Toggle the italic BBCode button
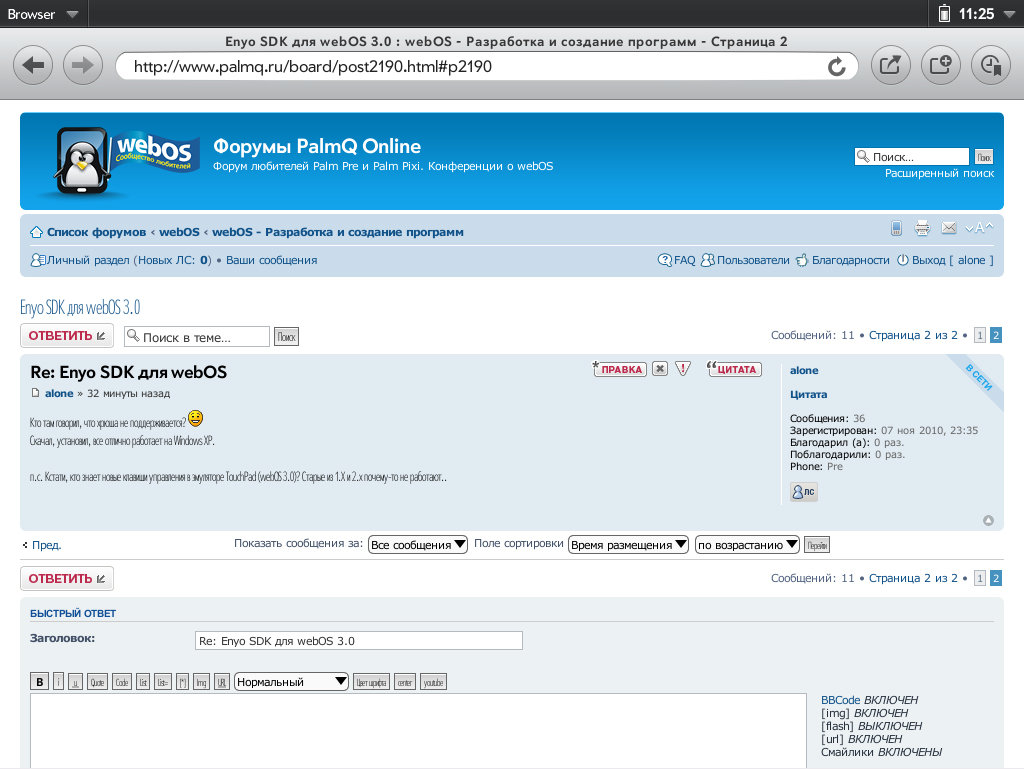The image size is (1024, 769). click(x=59, y=682)
